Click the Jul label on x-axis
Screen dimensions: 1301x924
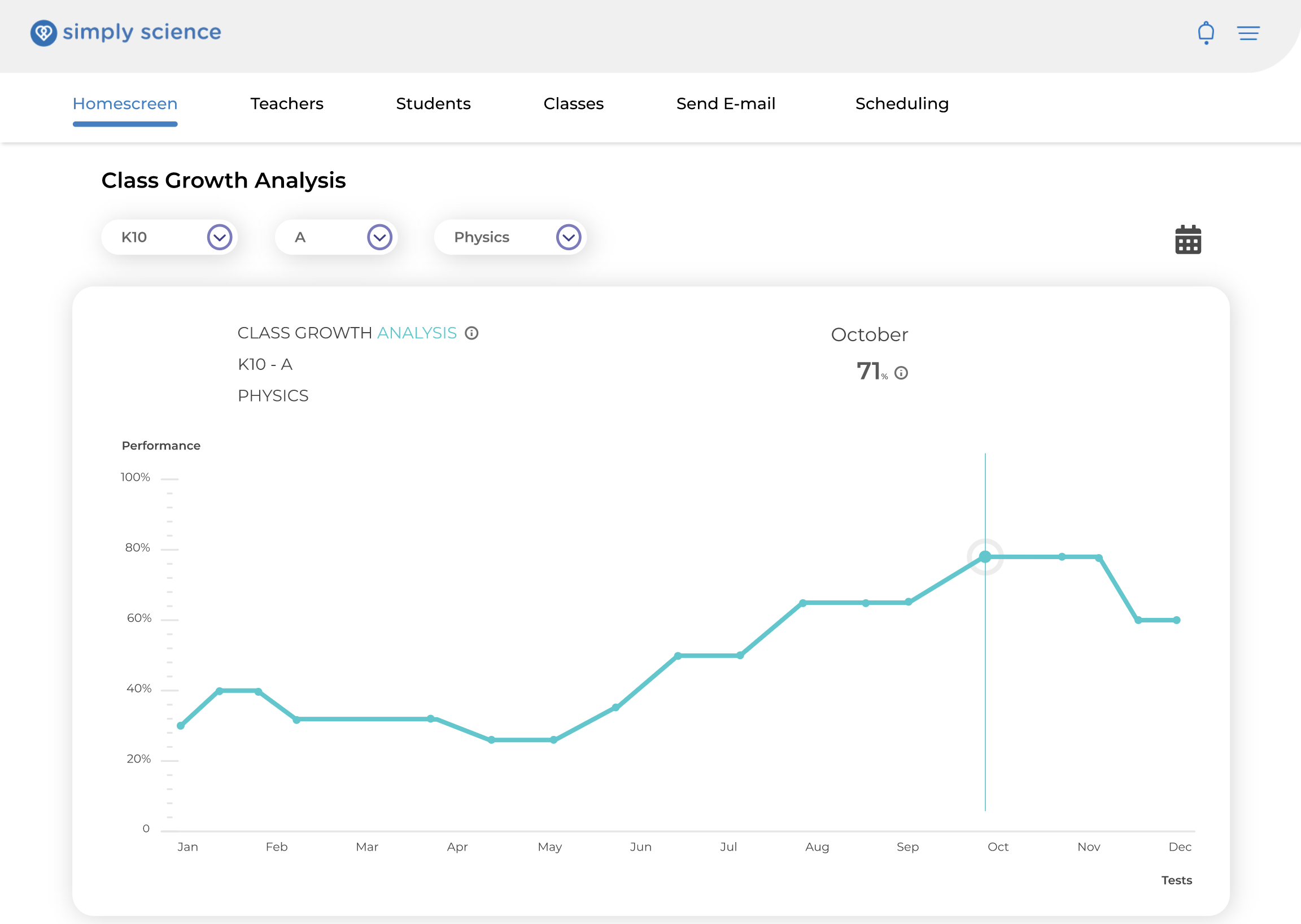(x=729, y=847)
